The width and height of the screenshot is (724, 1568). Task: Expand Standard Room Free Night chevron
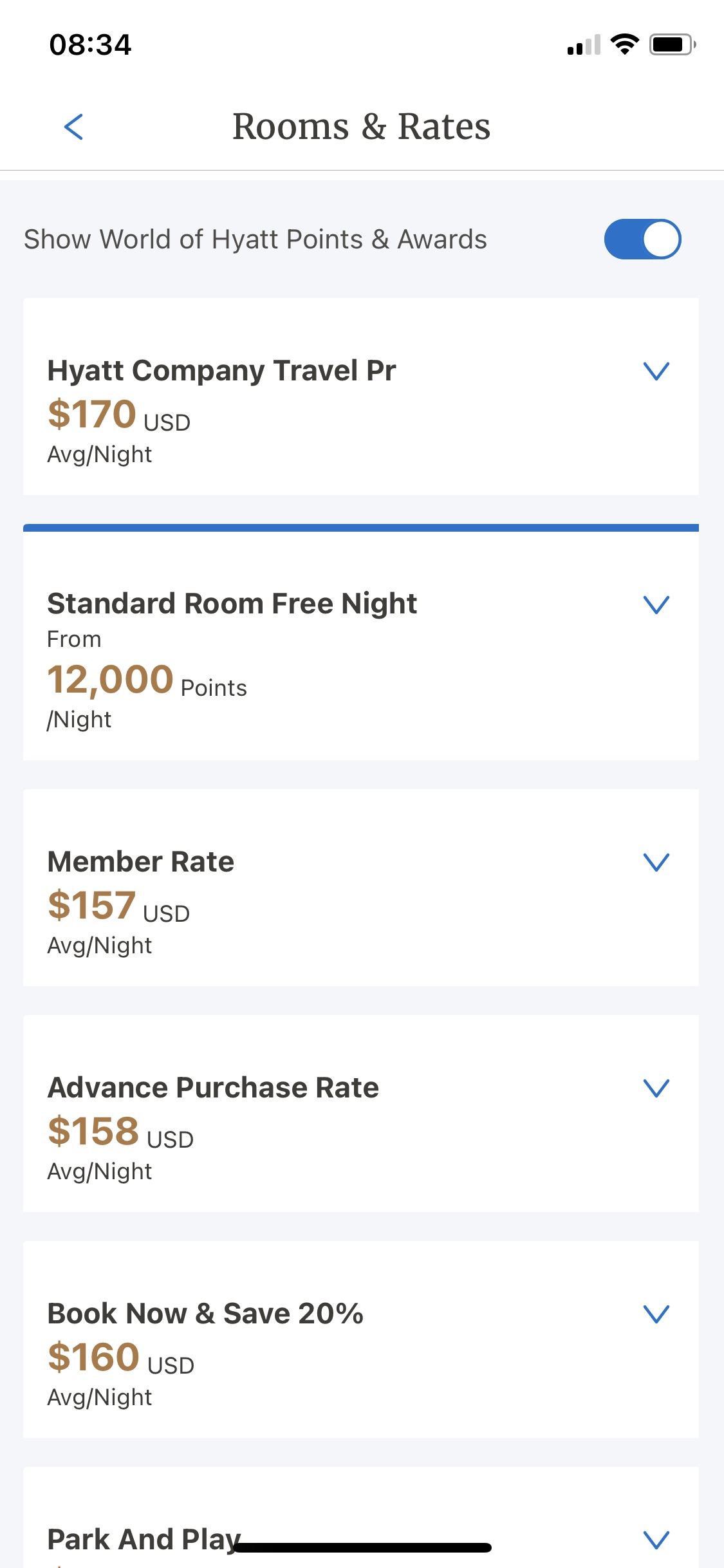[656, 604]
